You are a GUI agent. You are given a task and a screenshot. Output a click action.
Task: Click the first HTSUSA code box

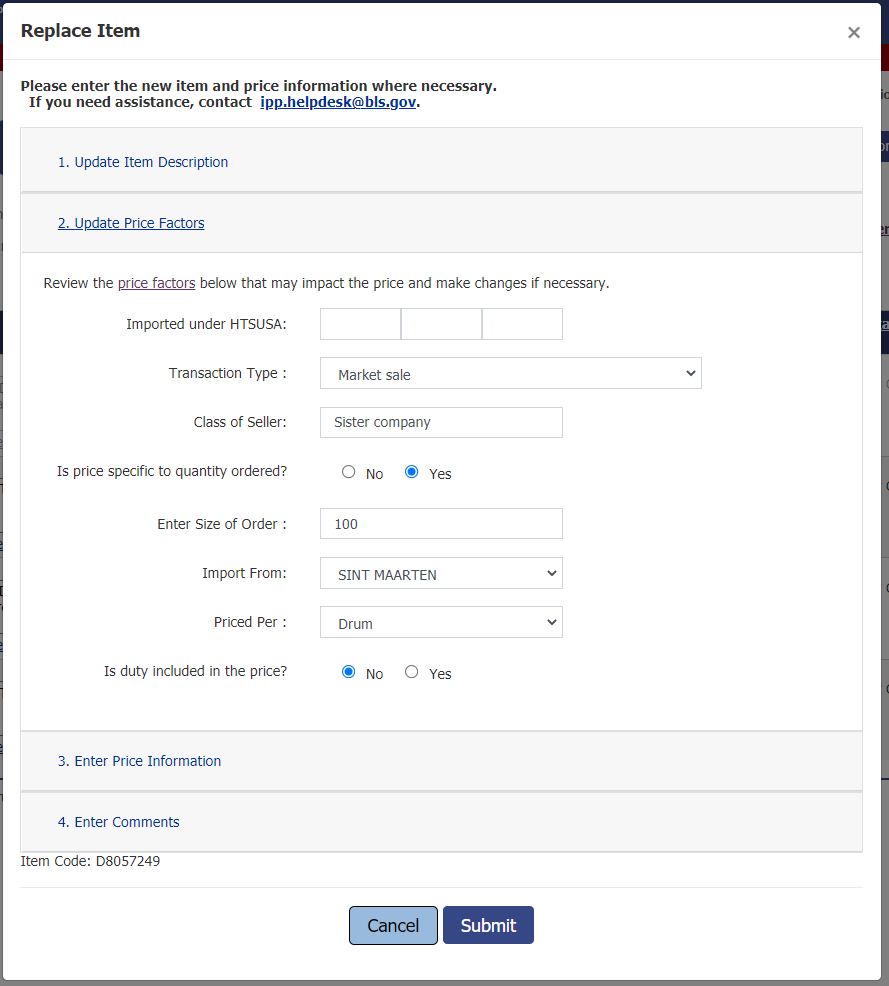click(x=360, y=324)
